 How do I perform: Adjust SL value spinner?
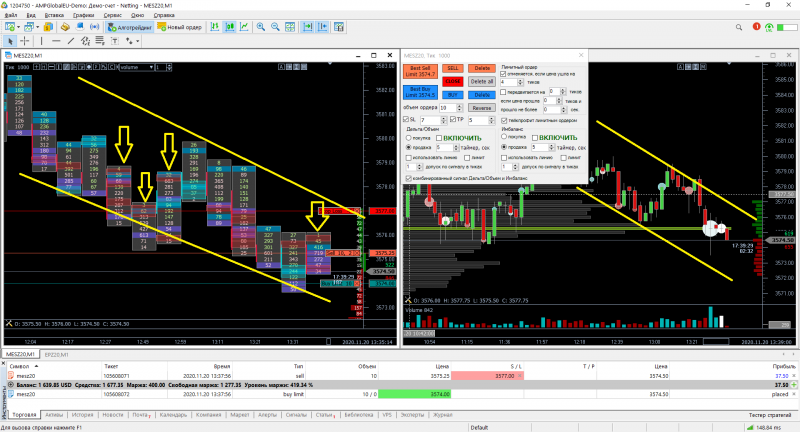(x=443, y=120)
